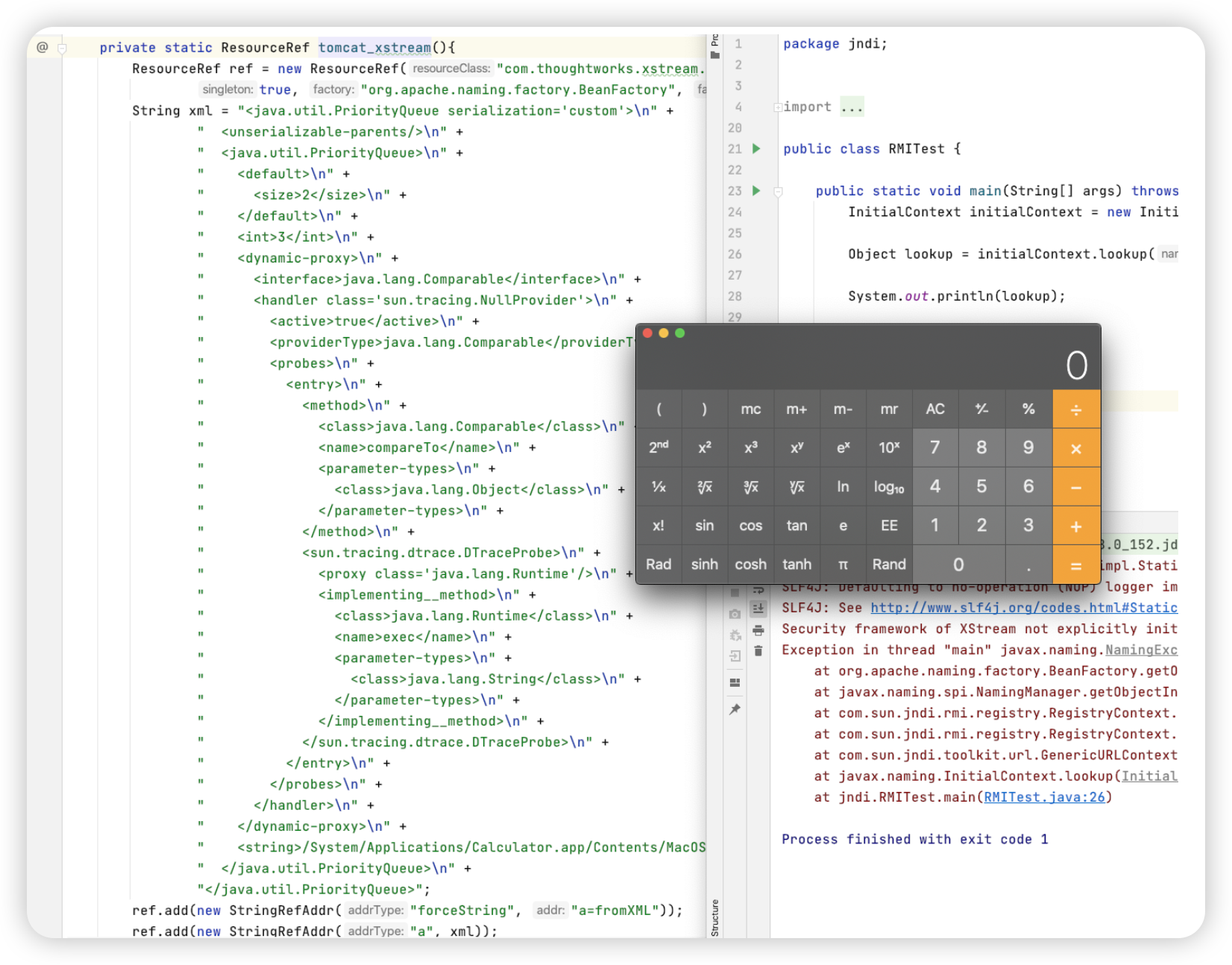Open the Structure side tab
1232x965 pixels.
click(714, 917)
